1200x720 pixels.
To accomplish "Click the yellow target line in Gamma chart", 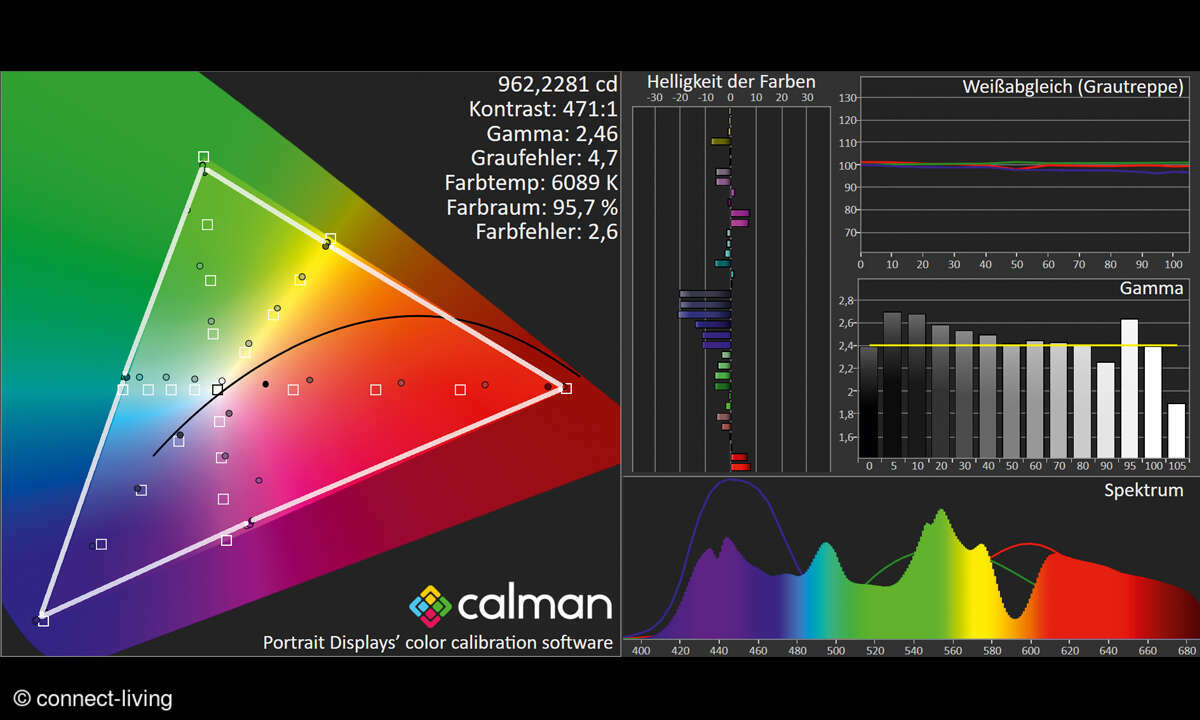I will click(x=1023, y=345).
